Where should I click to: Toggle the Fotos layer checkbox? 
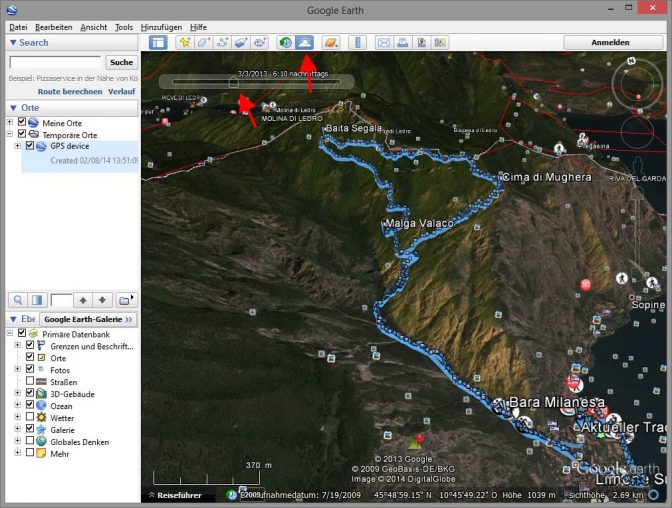click(x=30, y=369)
